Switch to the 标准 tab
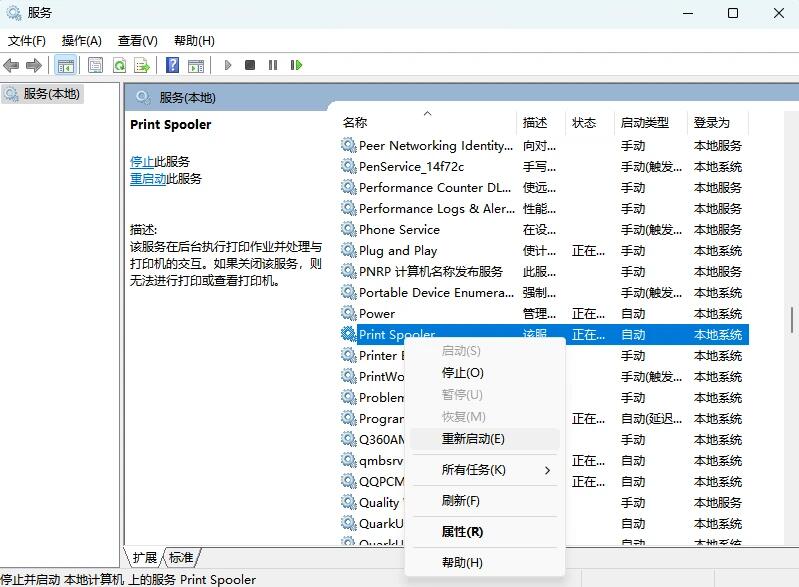 (181, 558)
